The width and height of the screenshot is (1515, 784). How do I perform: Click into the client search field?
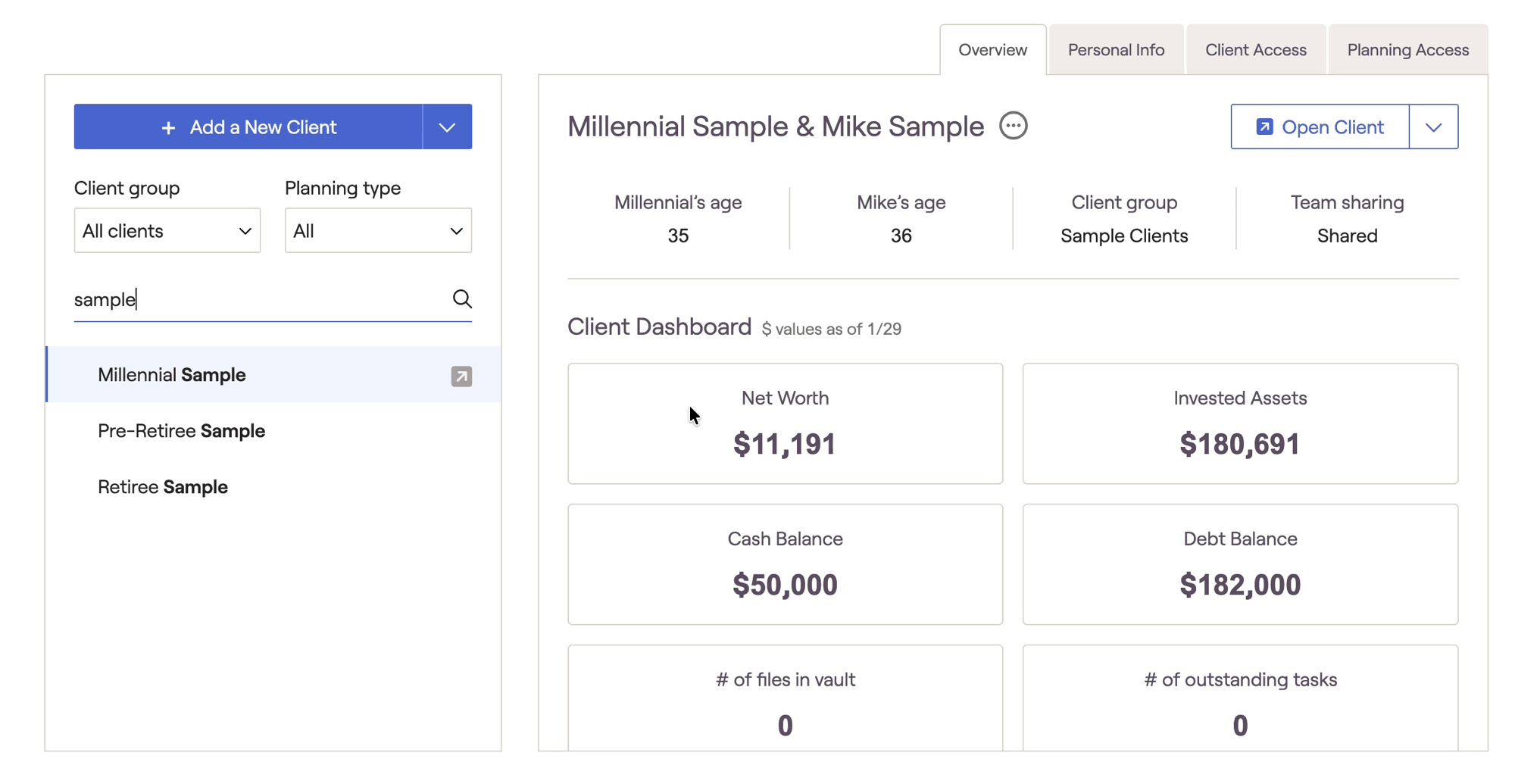258,299
